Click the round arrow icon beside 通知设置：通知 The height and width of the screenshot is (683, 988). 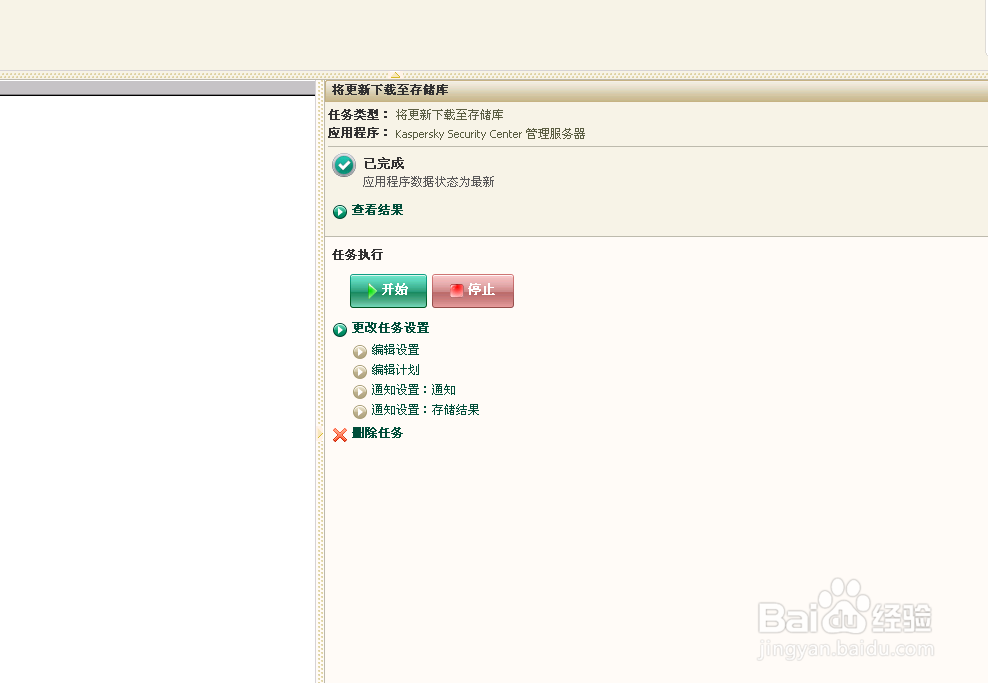(360, 392)
